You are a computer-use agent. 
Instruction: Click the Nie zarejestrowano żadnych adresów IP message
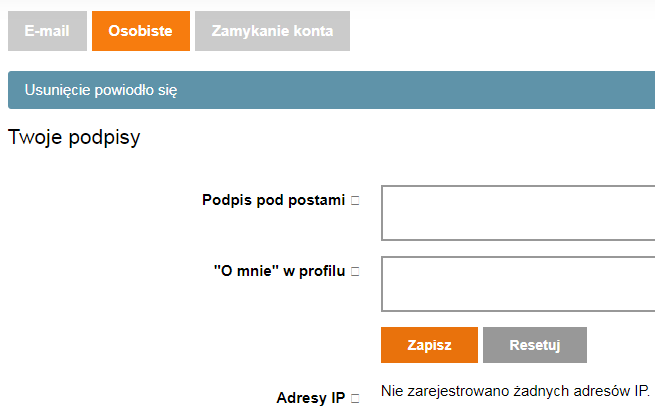(x=515, y=389)
